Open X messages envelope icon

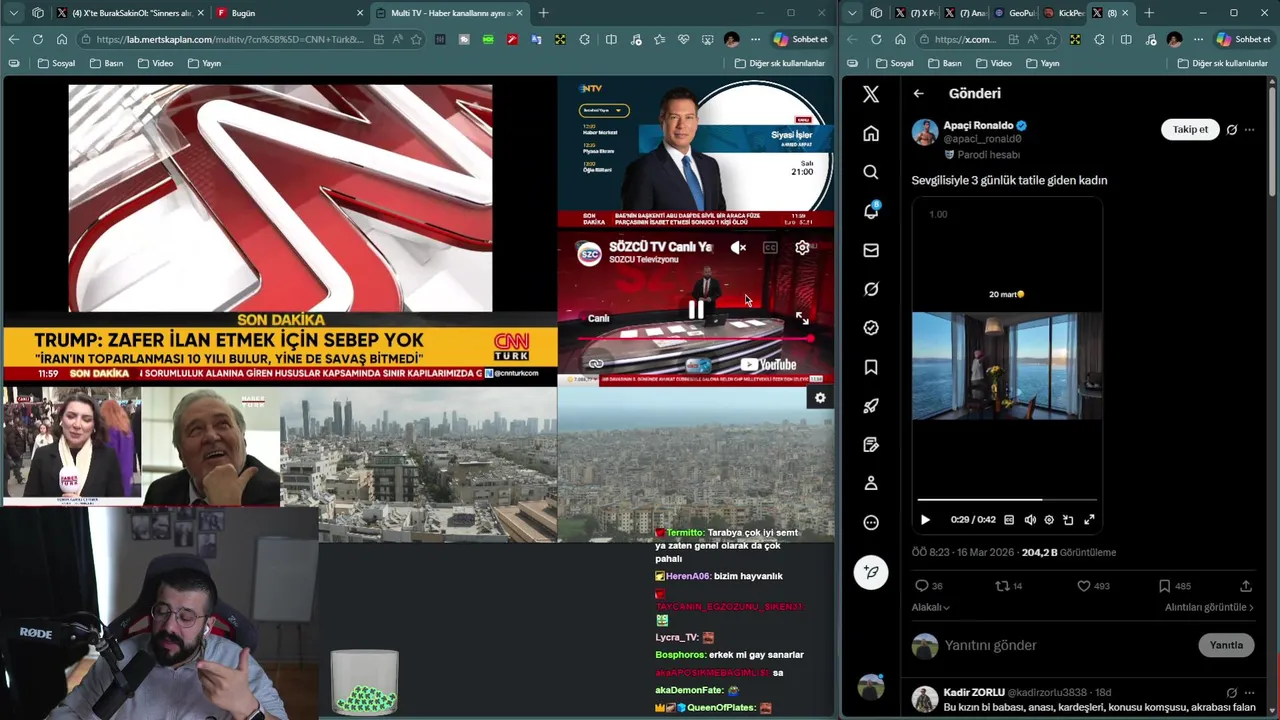pyautogui.click(x=871, y=250)
